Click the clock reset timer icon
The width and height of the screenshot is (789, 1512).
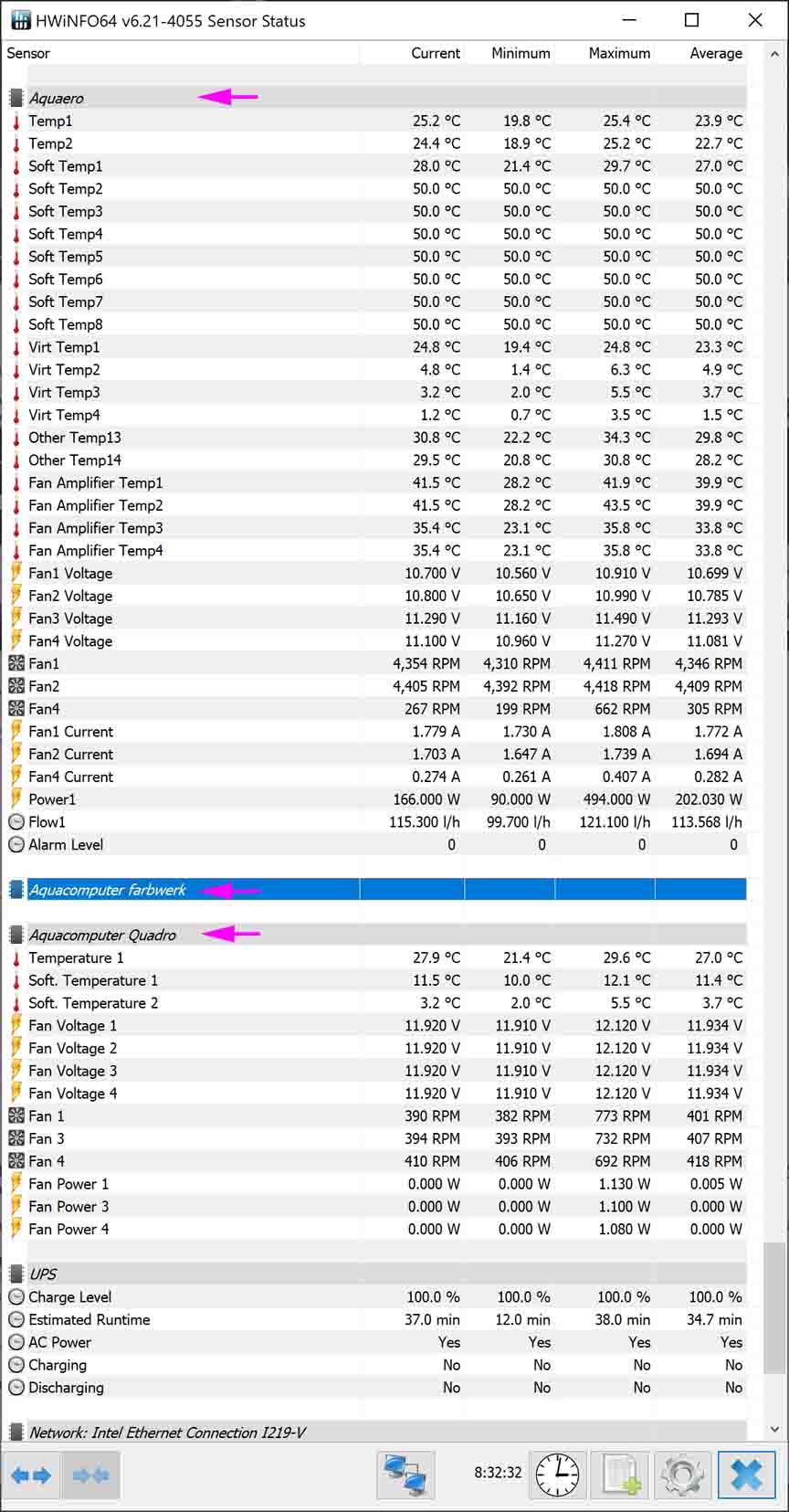tap(557, 1475)
